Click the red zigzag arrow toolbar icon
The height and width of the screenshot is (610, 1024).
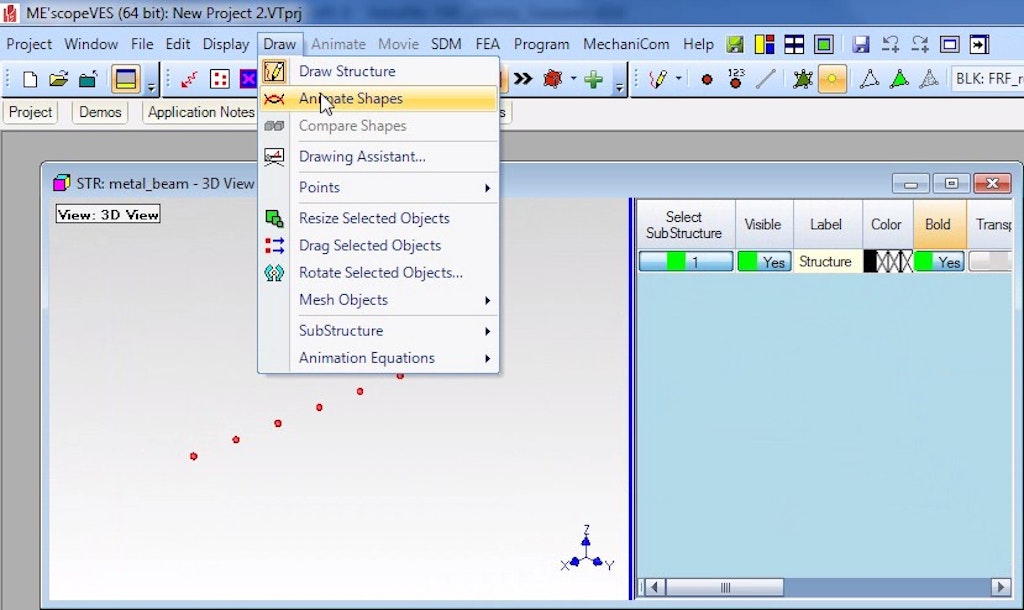tap(189, 80)
